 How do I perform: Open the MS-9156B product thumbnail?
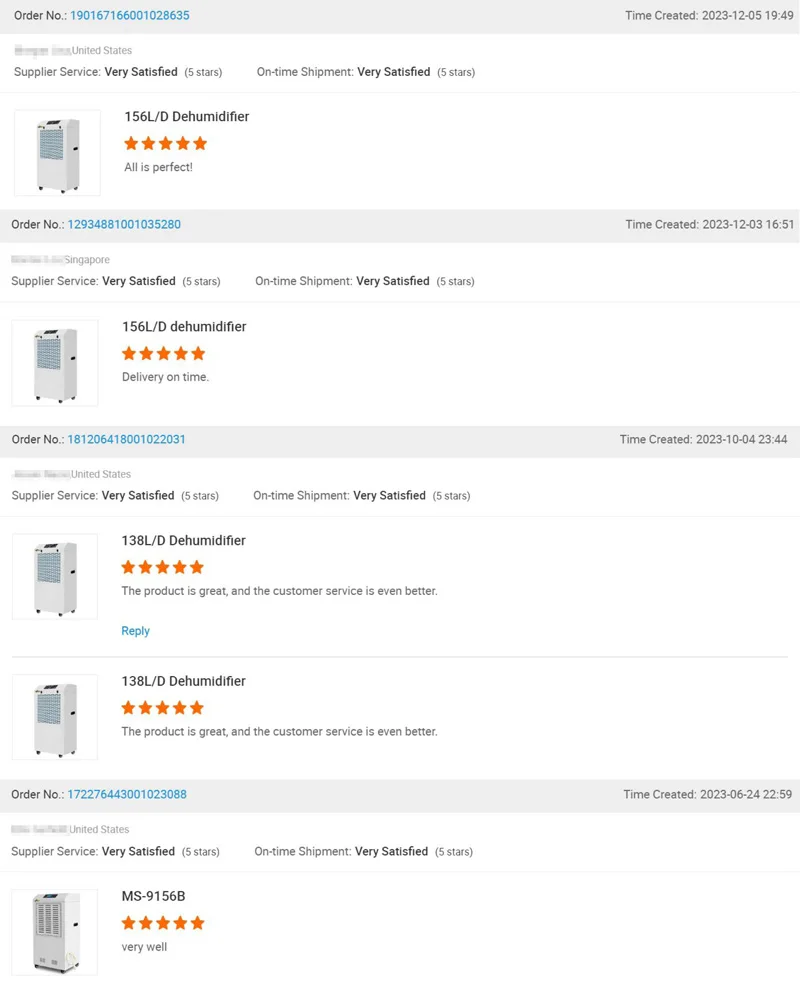click(x=55, y=932)
